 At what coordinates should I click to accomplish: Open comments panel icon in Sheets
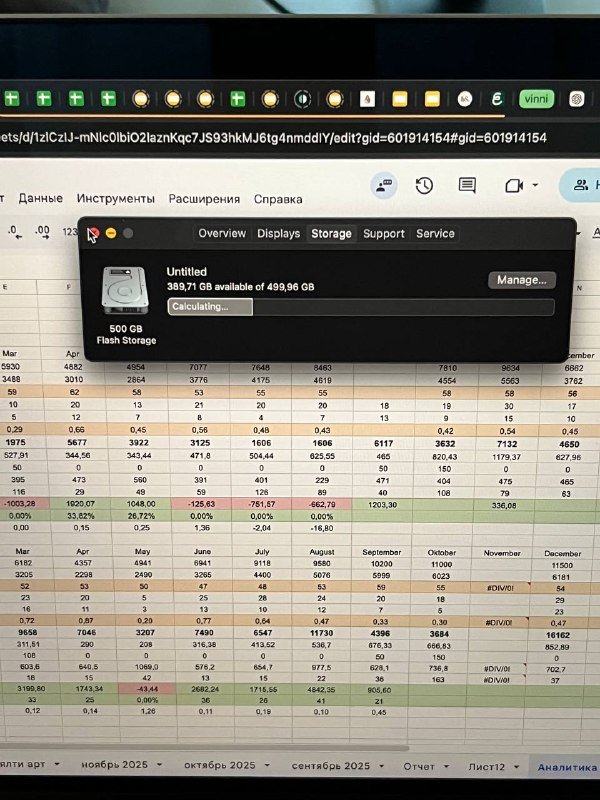467,186
